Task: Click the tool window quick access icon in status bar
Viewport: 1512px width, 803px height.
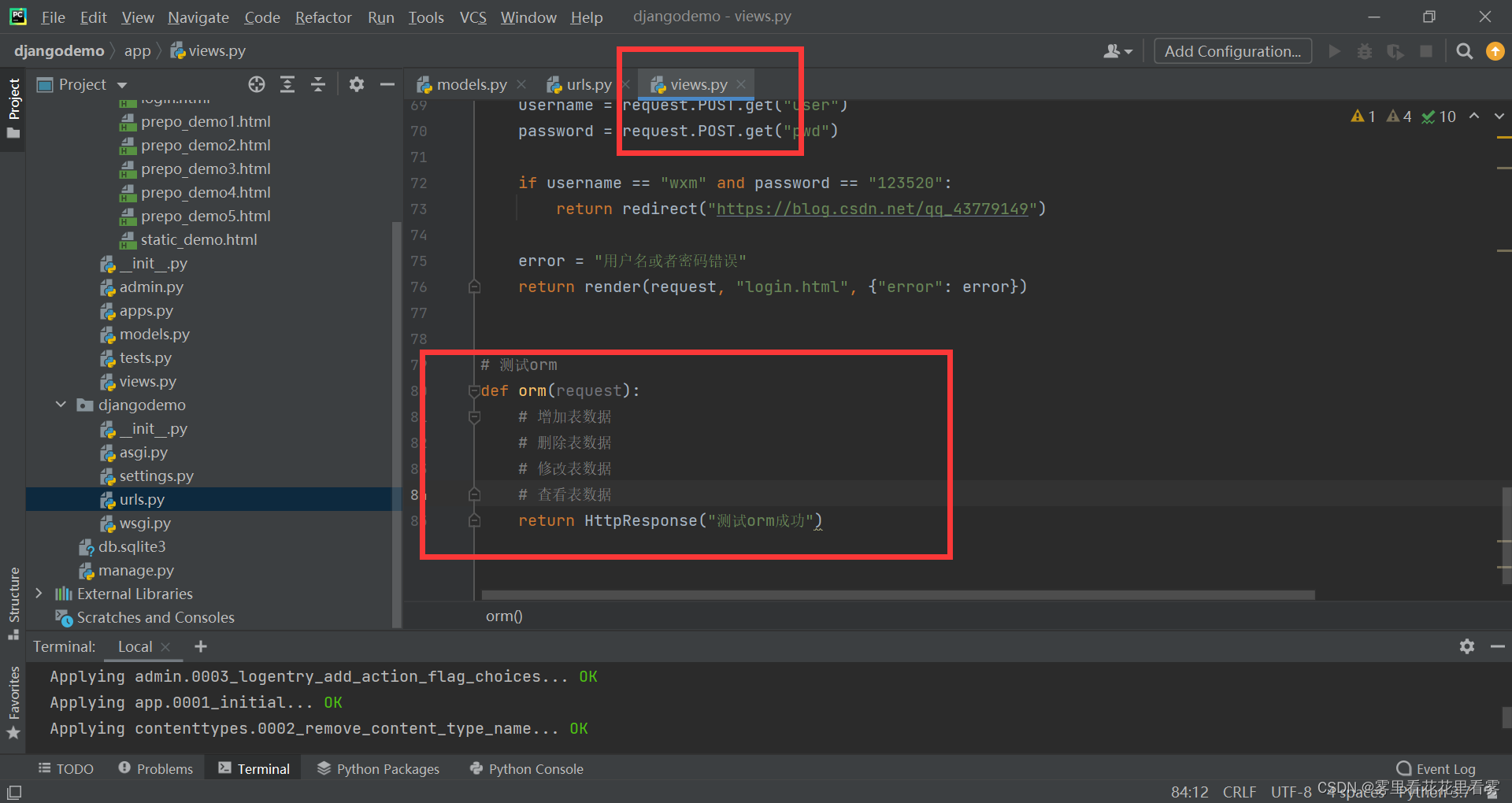Action: pyautogui.click(x=14, y=791)
